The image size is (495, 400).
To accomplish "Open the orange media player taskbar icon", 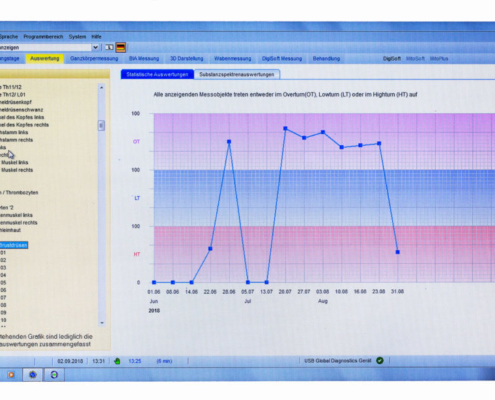I will click(11, 375).
